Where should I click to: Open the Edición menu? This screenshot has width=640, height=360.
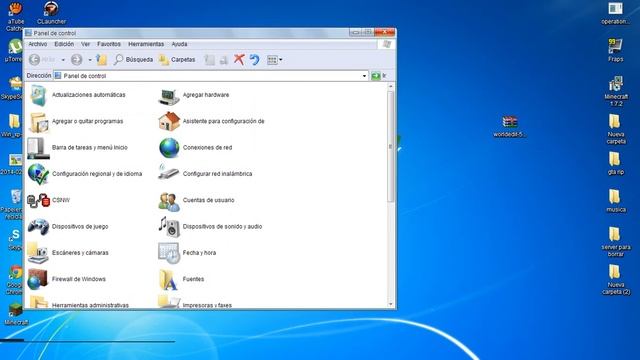[x=64, y=44]
